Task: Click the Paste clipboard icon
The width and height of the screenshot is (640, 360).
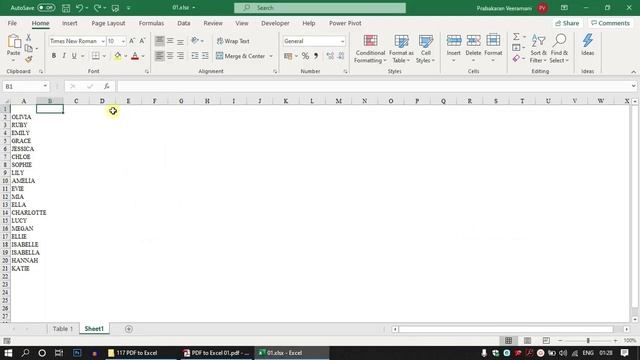Action: pos(13,41)
